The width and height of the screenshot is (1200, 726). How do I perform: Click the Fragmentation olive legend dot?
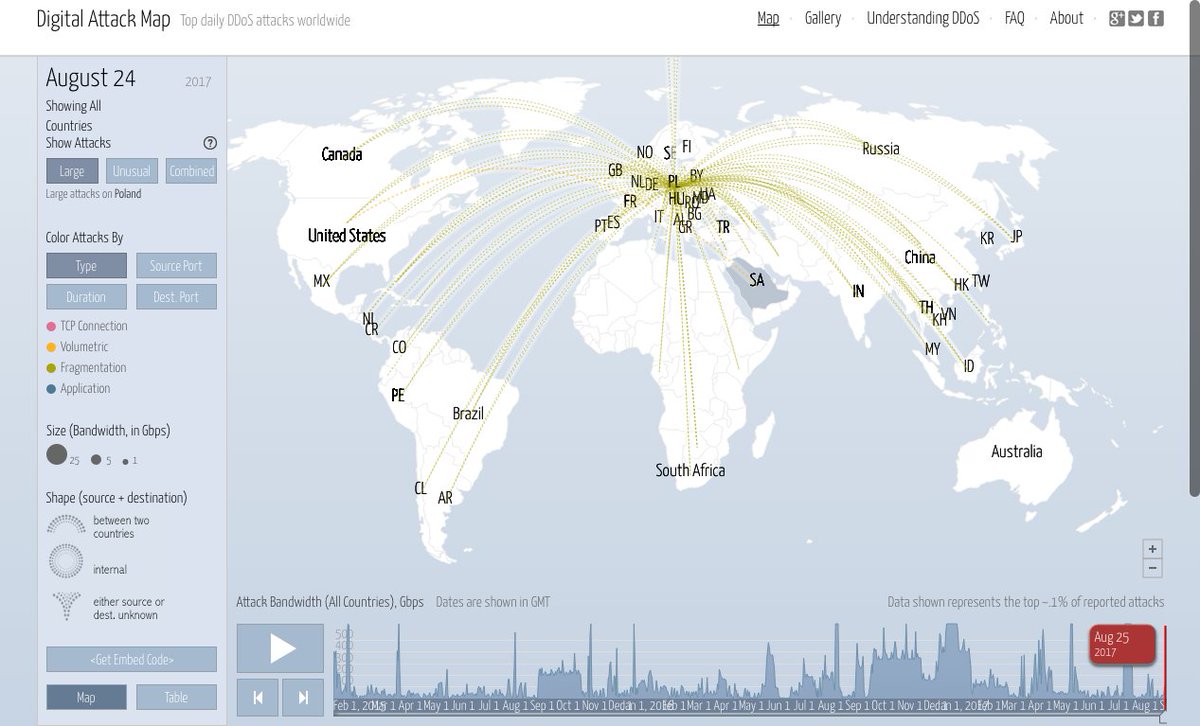coord(51,368)
